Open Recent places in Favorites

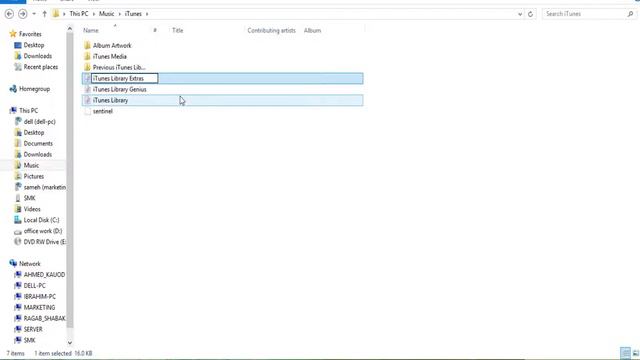pyautogui.click(x=40, y=67)
